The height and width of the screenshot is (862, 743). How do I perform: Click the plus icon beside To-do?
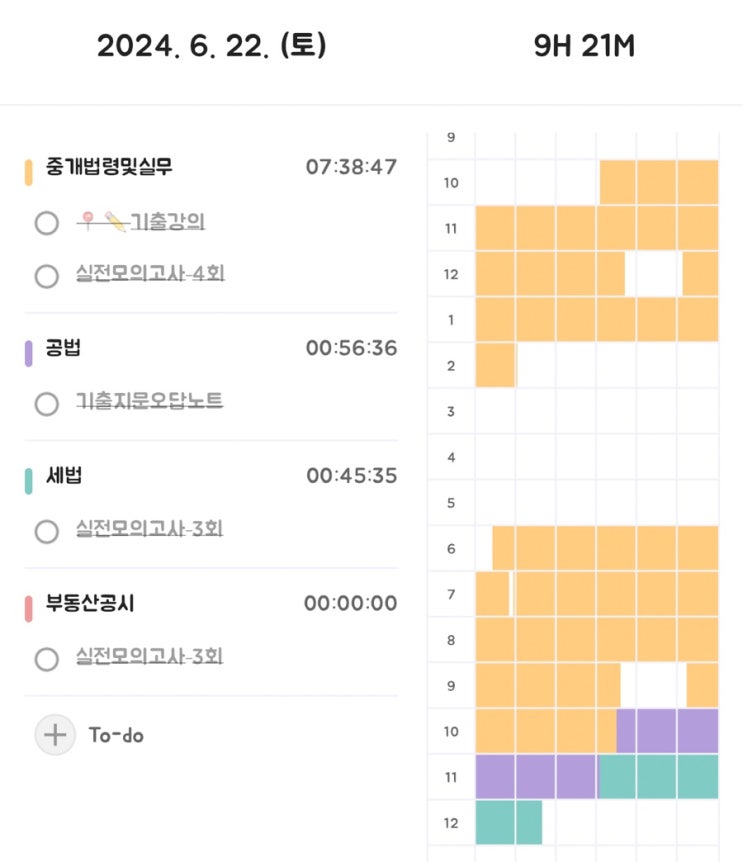click(54, 735)
